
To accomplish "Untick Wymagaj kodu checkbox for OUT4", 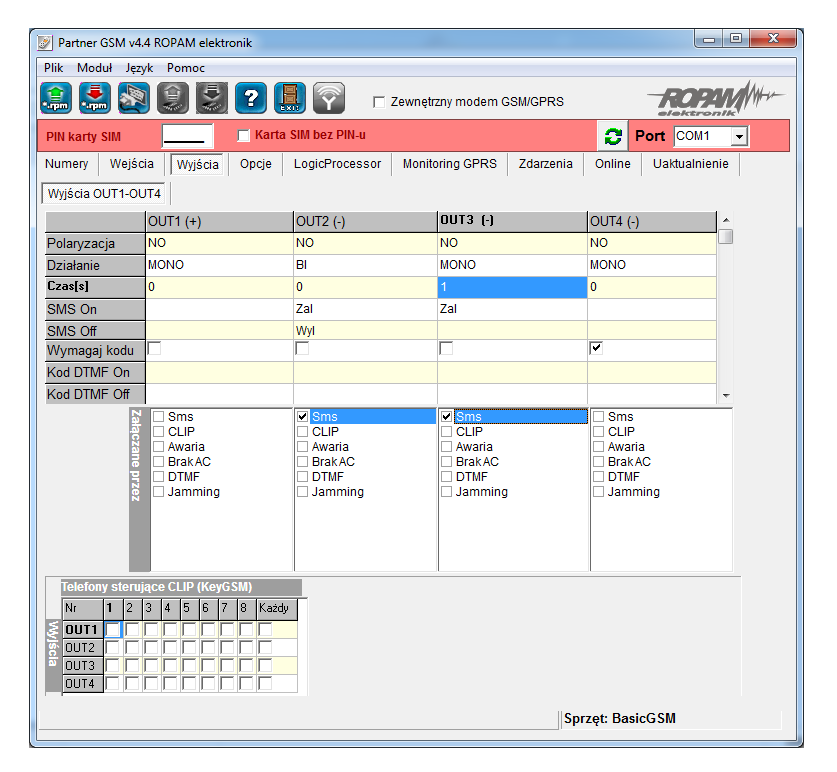I will pos(596,348).
